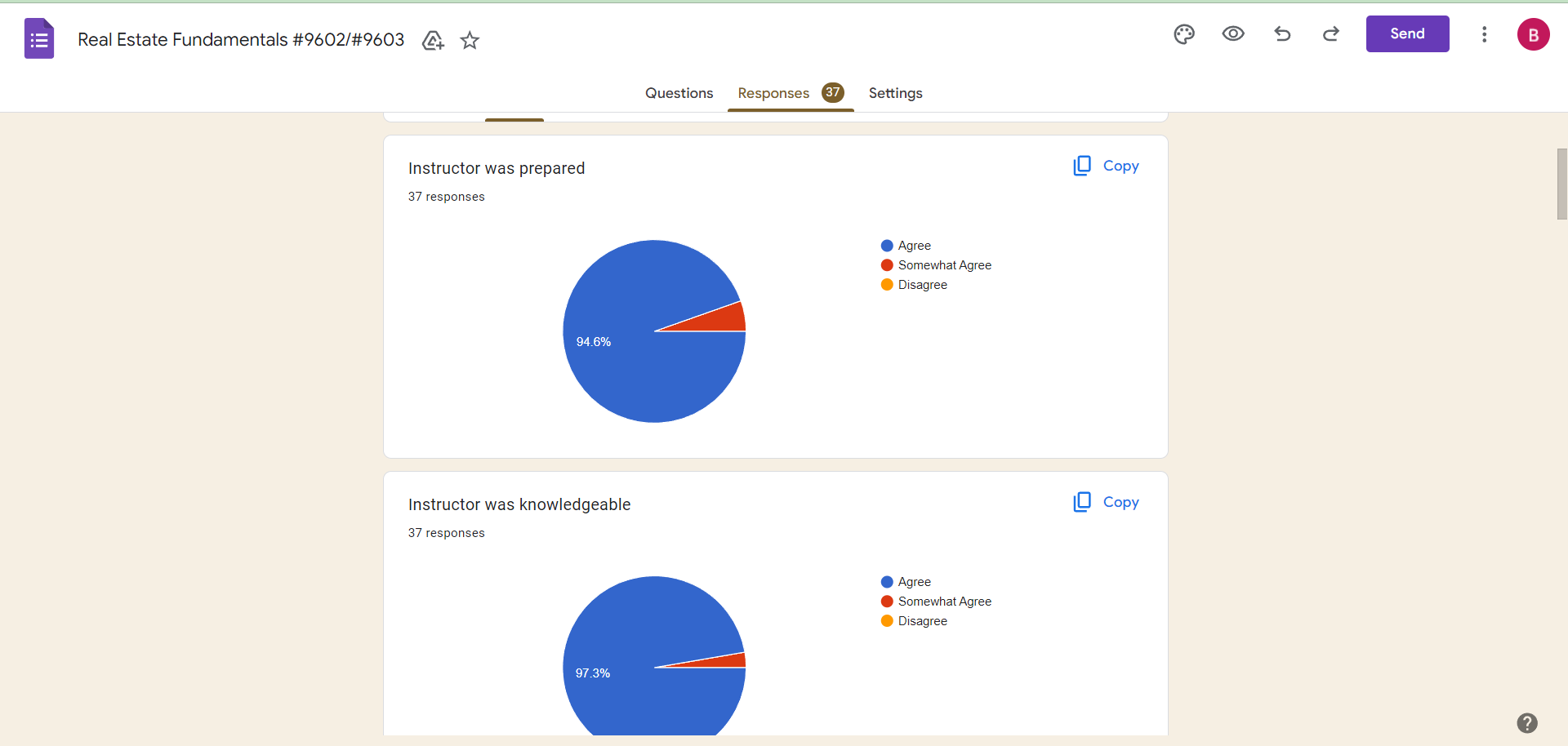The width and height of the screenshot is (1568, 746).
Task: Click Somewhat Agree legend in knowledgeable chart
Action: [936, 602]
